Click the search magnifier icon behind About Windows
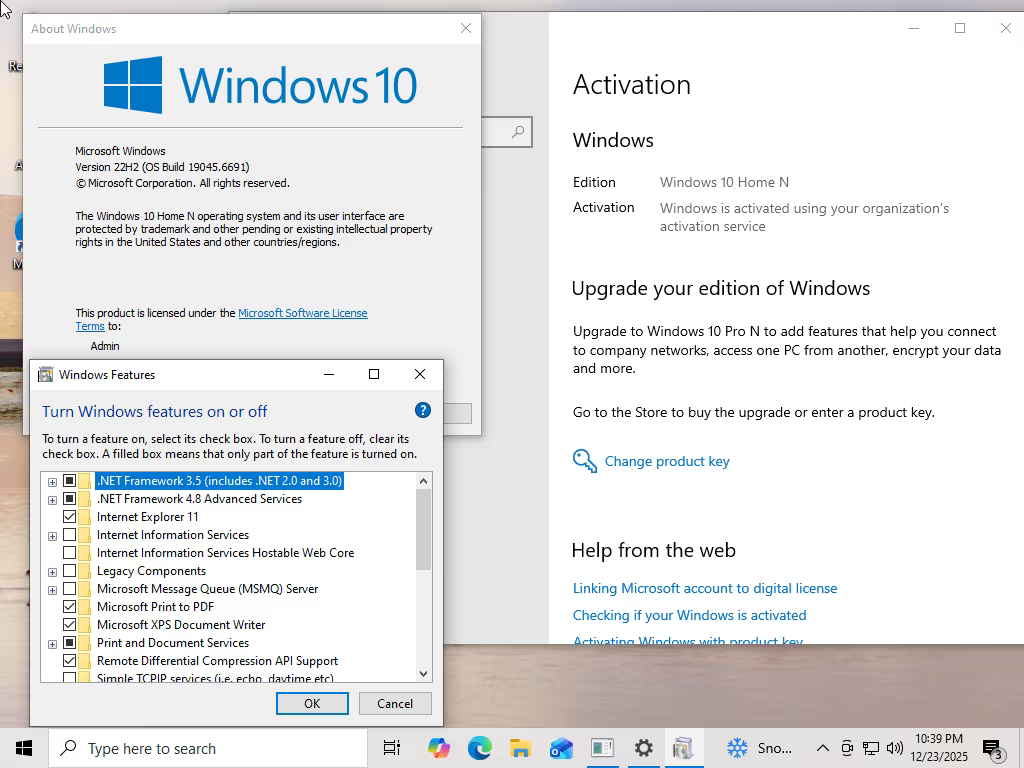The width and height of the screenshot is (1024, 768). point(518,132)
